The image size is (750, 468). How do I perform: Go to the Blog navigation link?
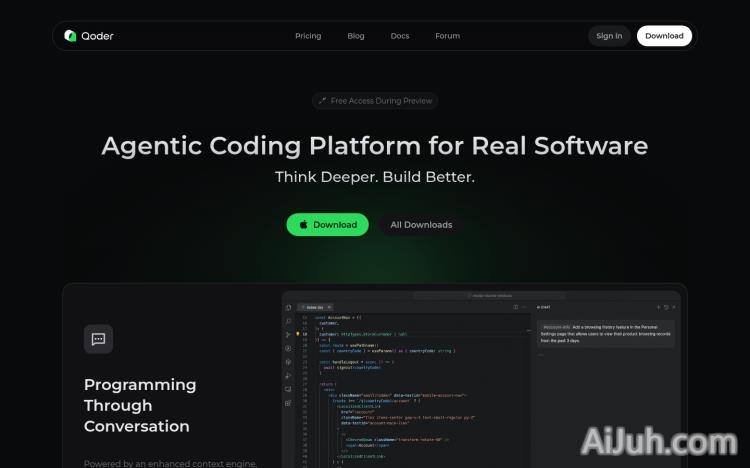click(356, 36)
